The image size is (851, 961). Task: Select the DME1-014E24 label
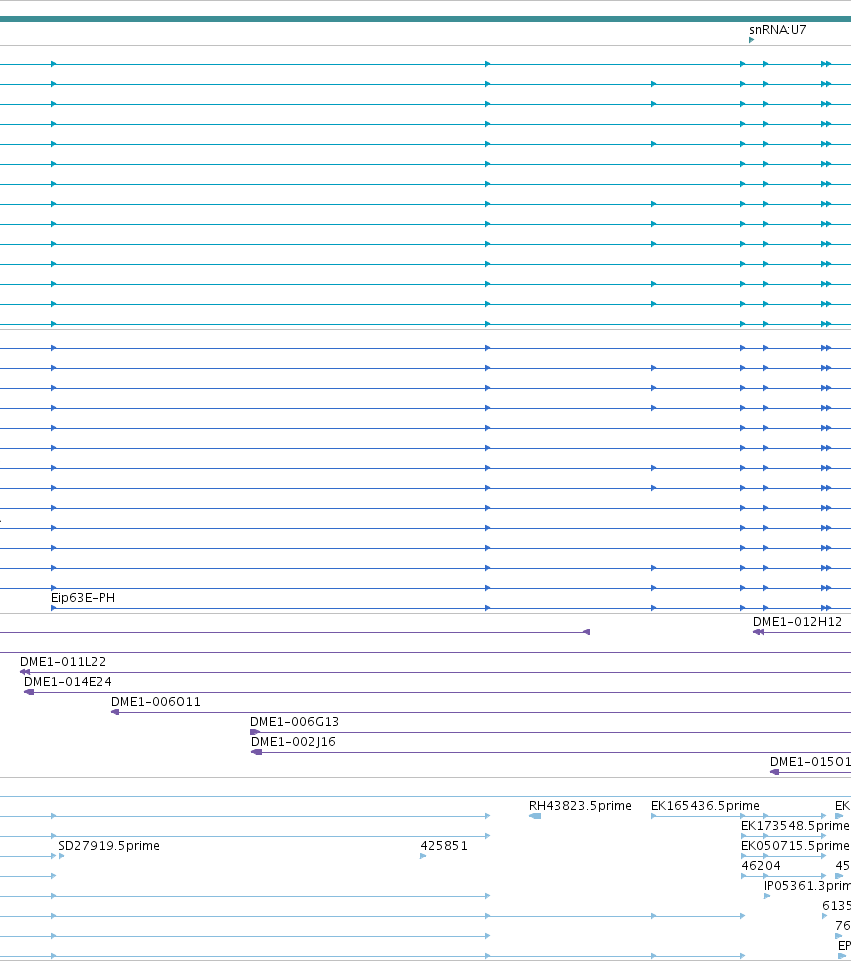pos(67,682)
